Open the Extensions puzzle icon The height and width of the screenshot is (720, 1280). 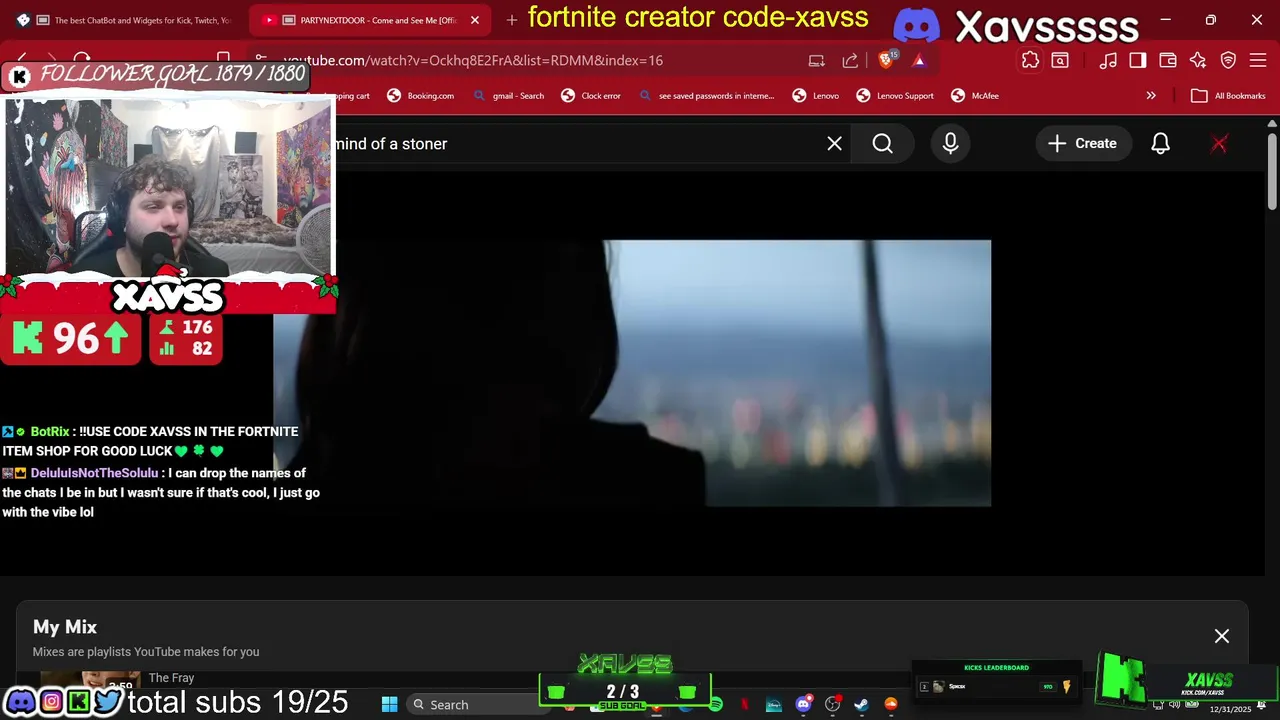pos(1030,60)
